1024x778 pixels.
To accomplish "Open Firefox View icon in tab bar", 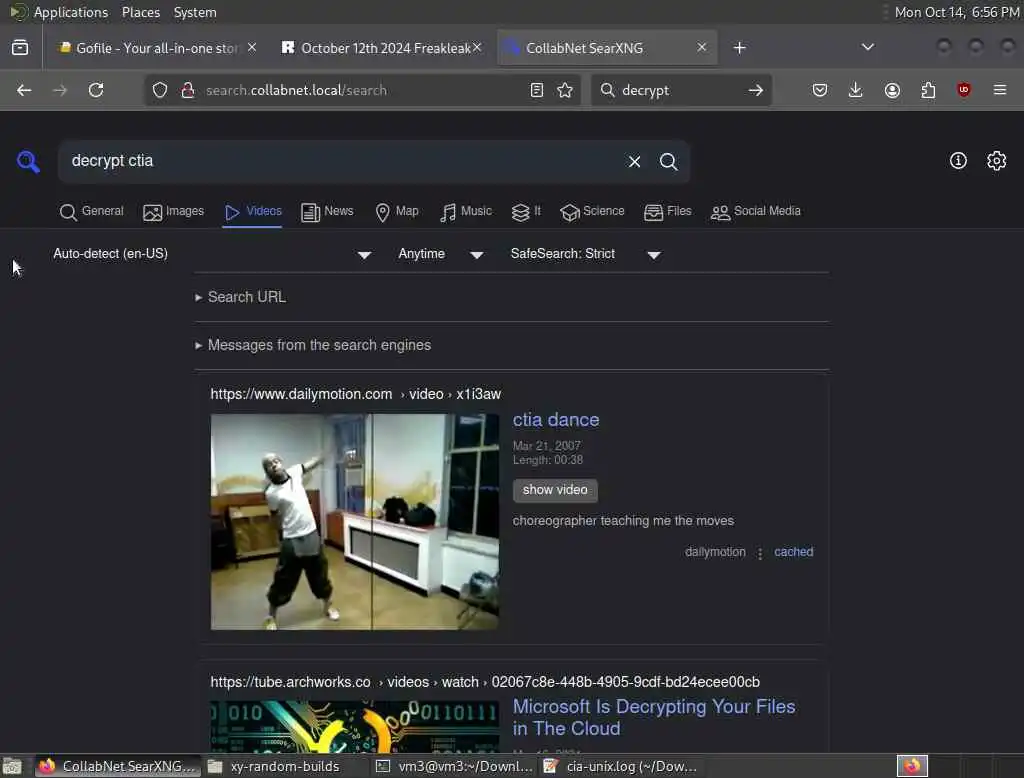I will [20, 48].
